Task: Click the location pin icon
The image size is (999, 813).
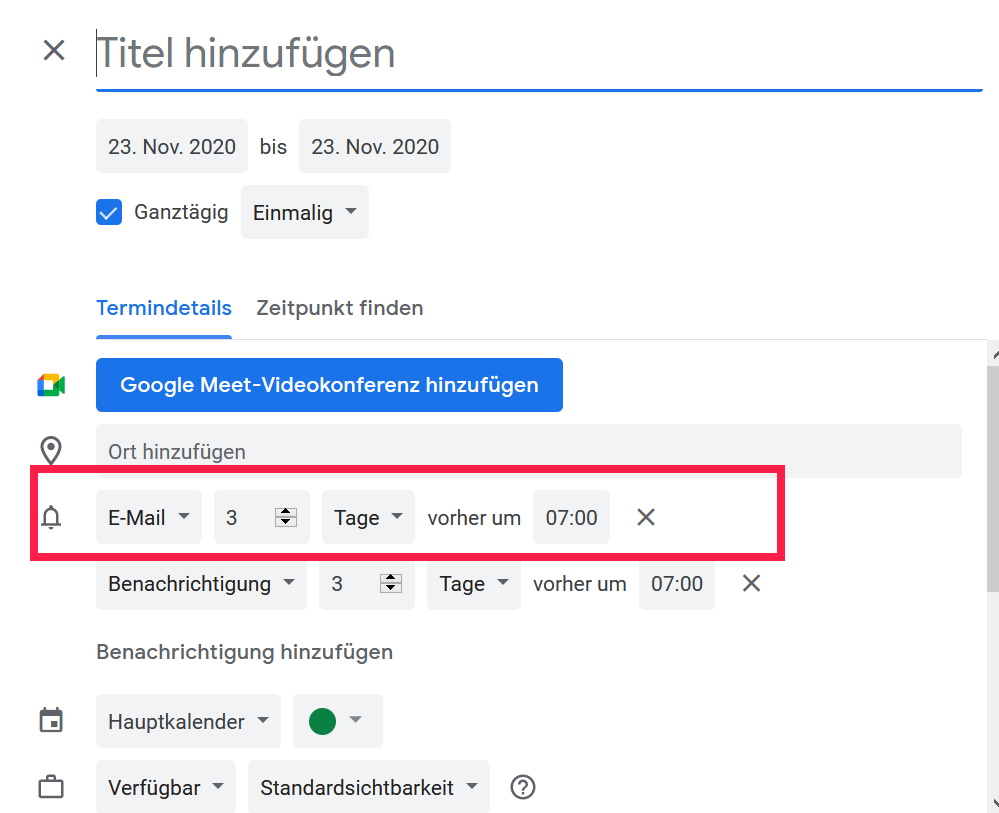Action: pyautogui.click(x=51, y=451)
